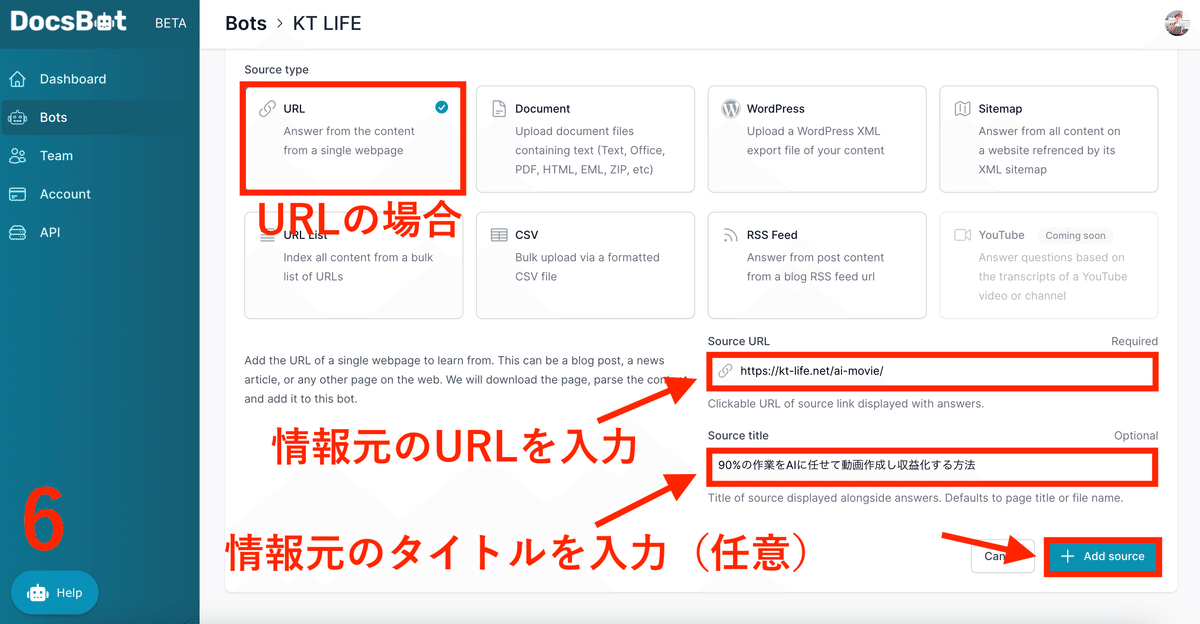Select the RSS Feed source type card
The height and width of the screenshot is (624, 1200).
[x=817, y=265]
